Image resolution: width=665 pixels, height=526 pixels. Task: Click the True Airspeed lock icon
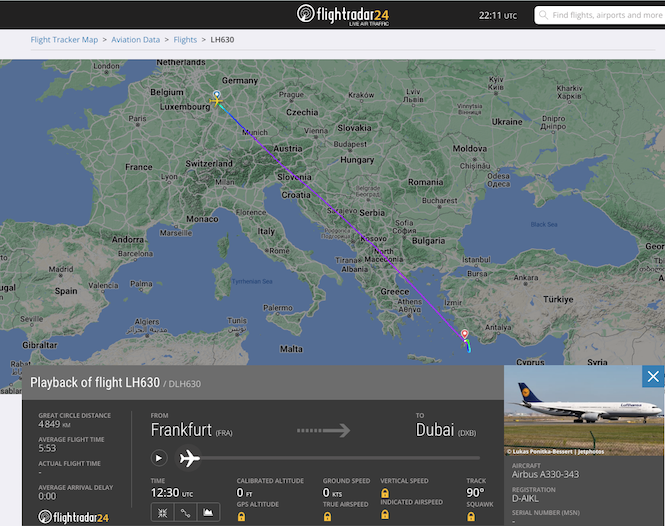327,517
